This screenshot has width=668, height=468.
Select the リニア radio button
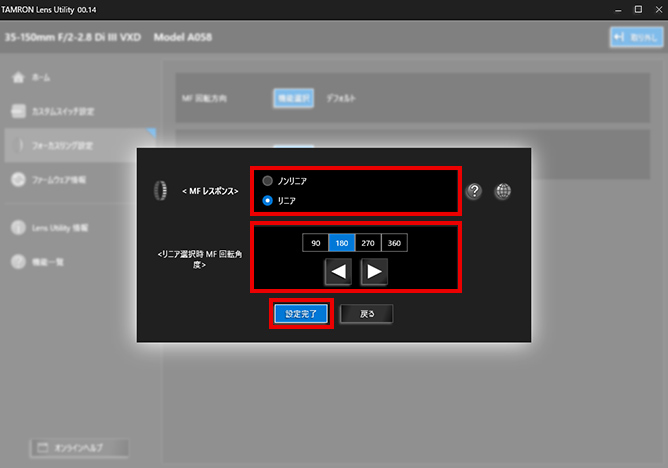tap(267, 201)
